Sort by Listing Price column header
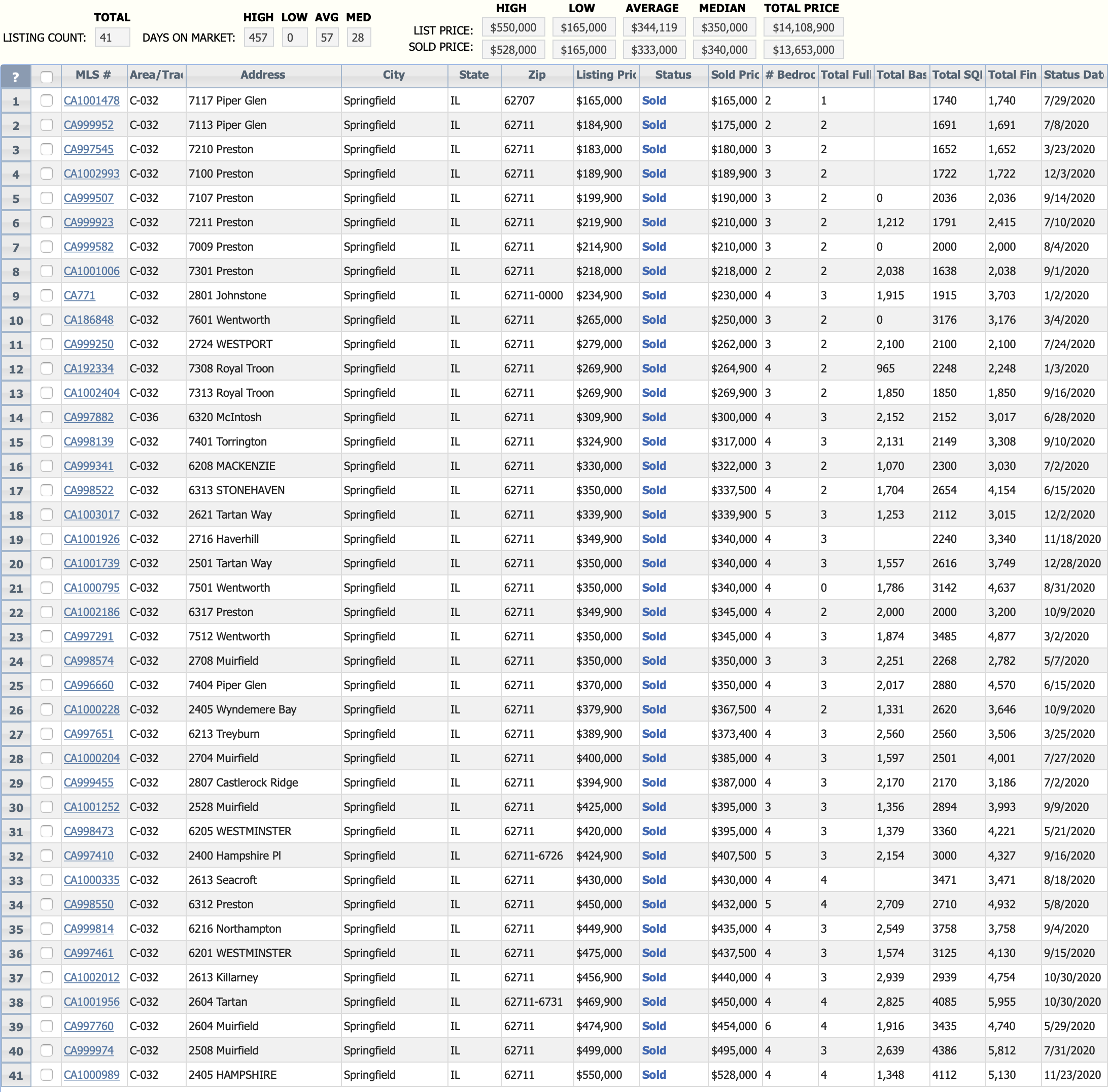The height and width of the screenshot is (1092, 1108). (606, 75)
